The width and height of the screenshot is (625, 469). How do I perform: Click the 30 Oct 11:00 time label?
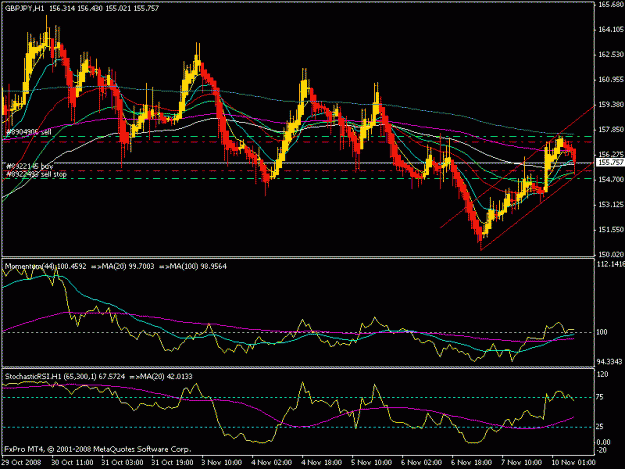pyautogui.click(x=72, y=463)
